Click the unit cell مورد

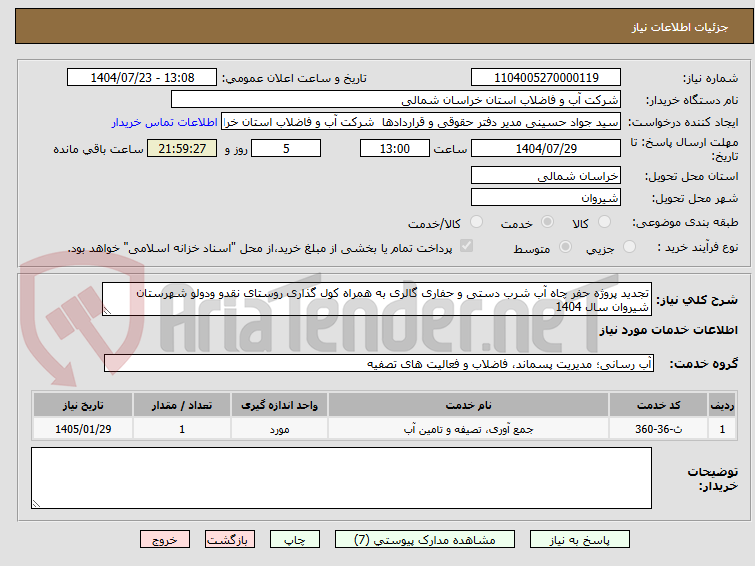279,429
